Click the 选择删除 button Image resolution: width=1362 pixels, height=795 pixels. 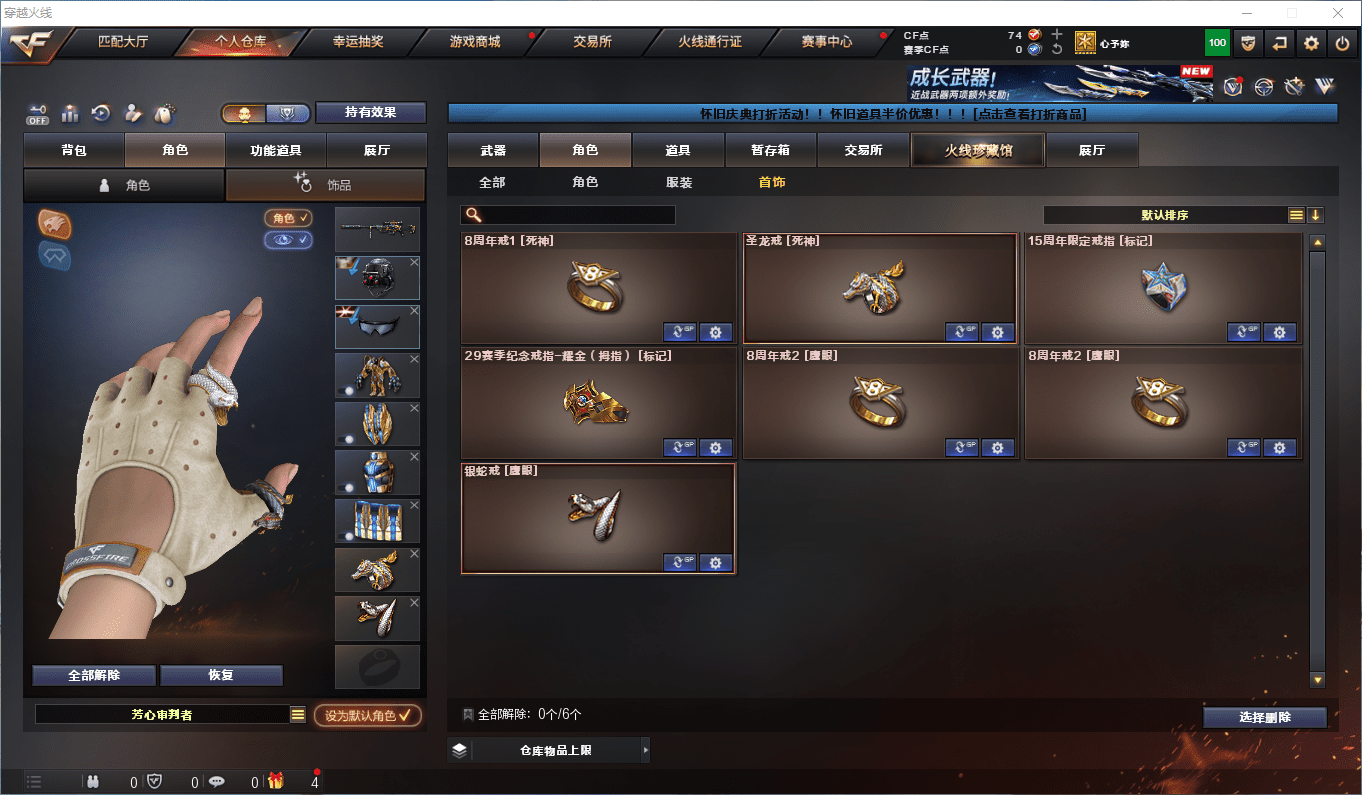[1265, 717]
